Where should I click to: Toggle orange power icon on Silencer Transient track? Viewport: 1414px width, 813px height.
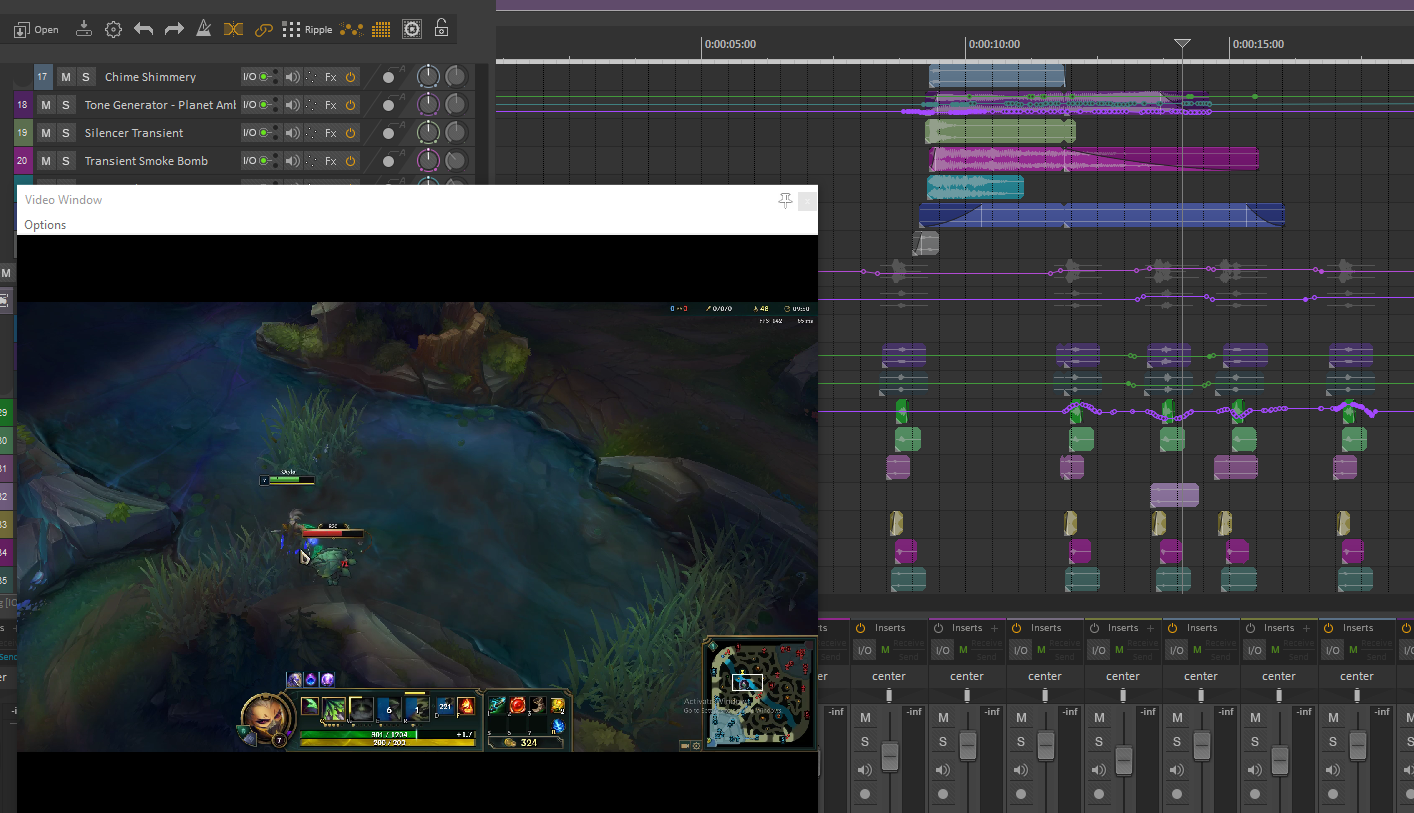click(x=351, y=133)
